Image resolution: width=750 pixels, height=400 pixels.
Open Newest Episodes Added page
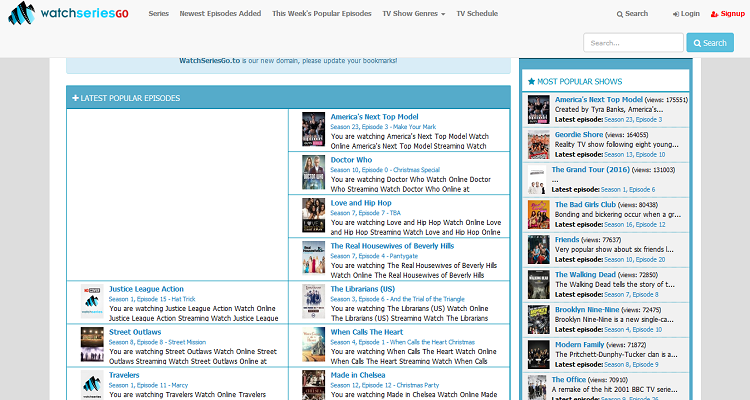click(x=220, y=13)
